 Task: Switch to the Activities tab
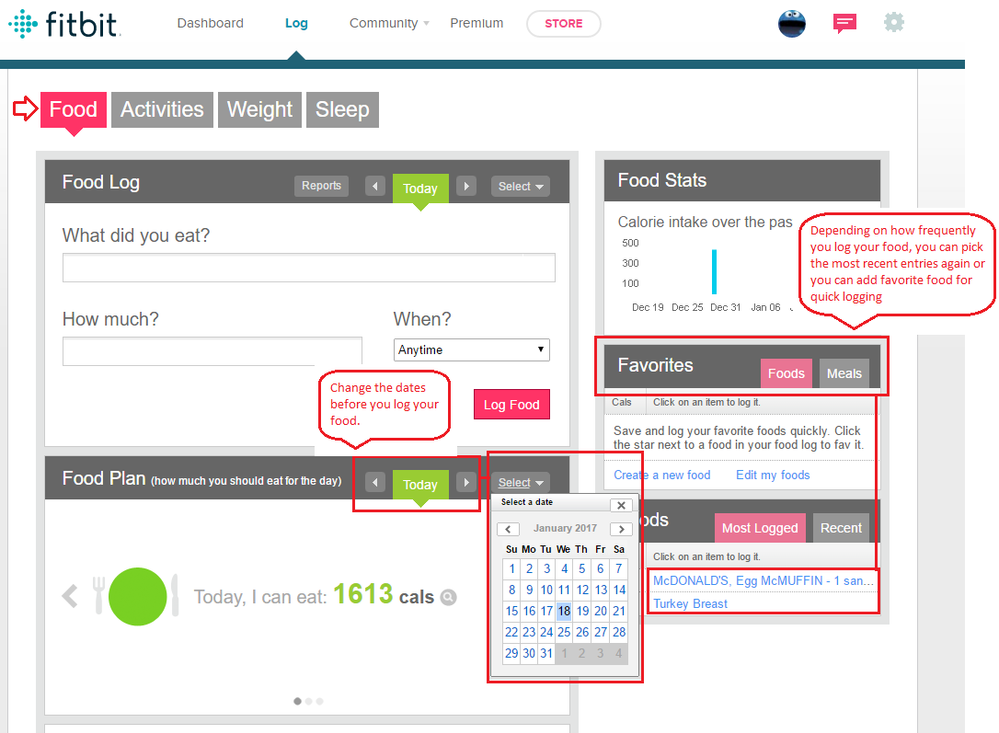click(162, 110)
